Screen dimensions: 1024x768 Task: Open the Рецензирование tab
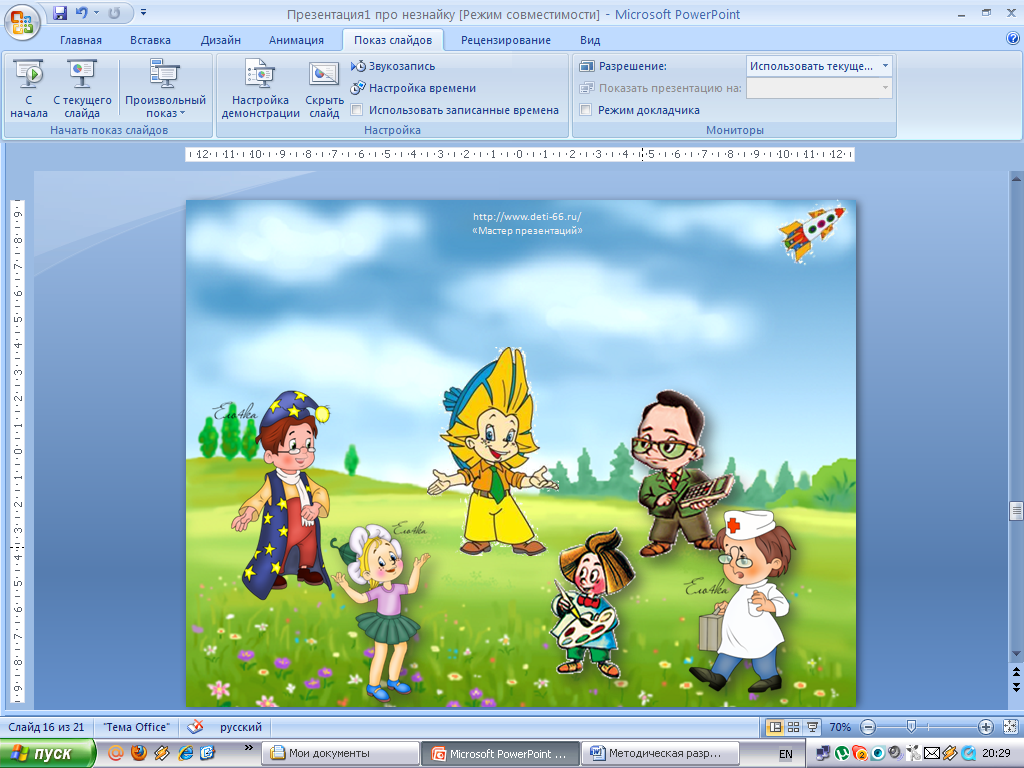[505, 40]
